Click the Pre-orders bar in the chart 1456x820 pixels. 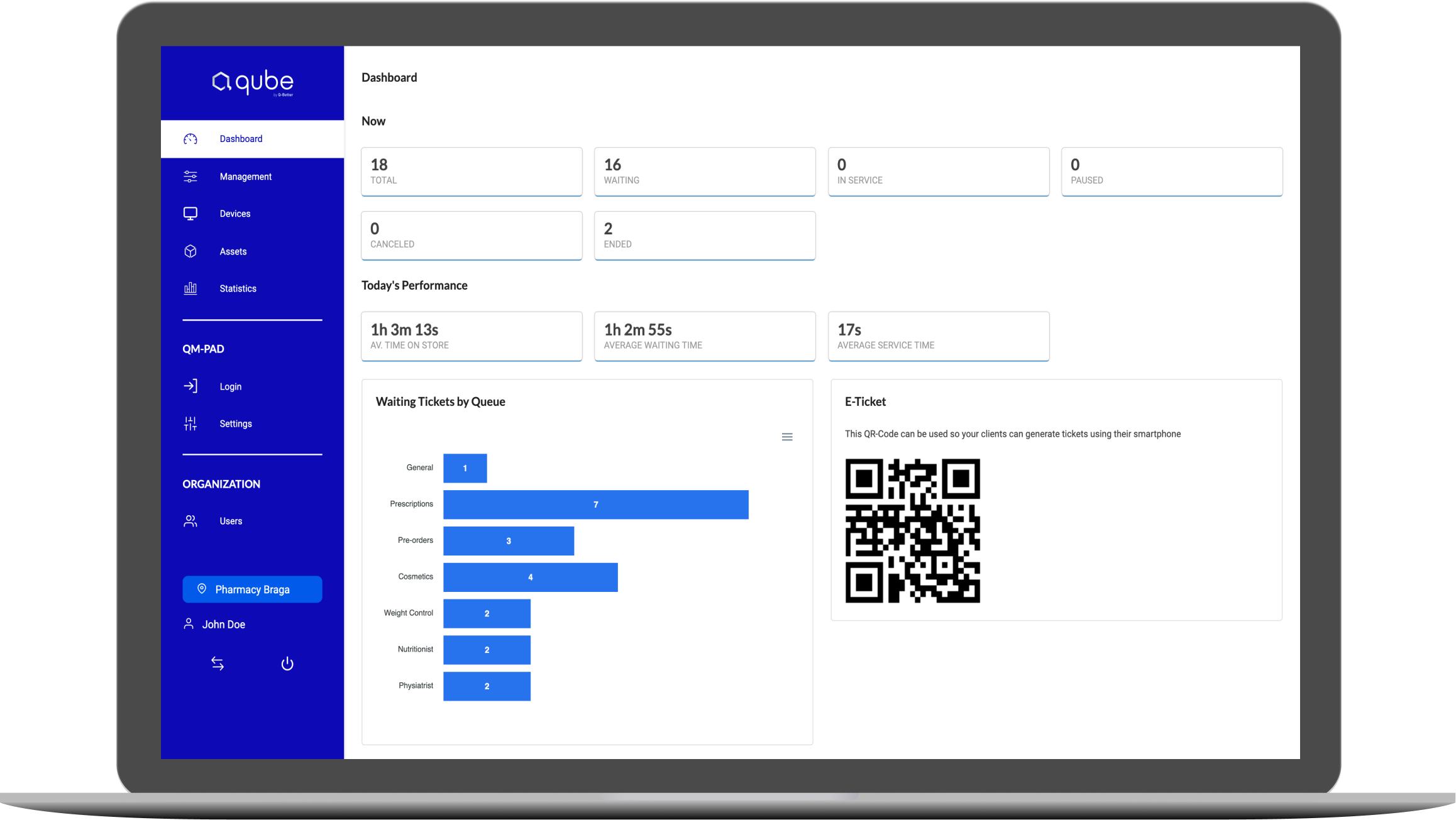[509, 541]
